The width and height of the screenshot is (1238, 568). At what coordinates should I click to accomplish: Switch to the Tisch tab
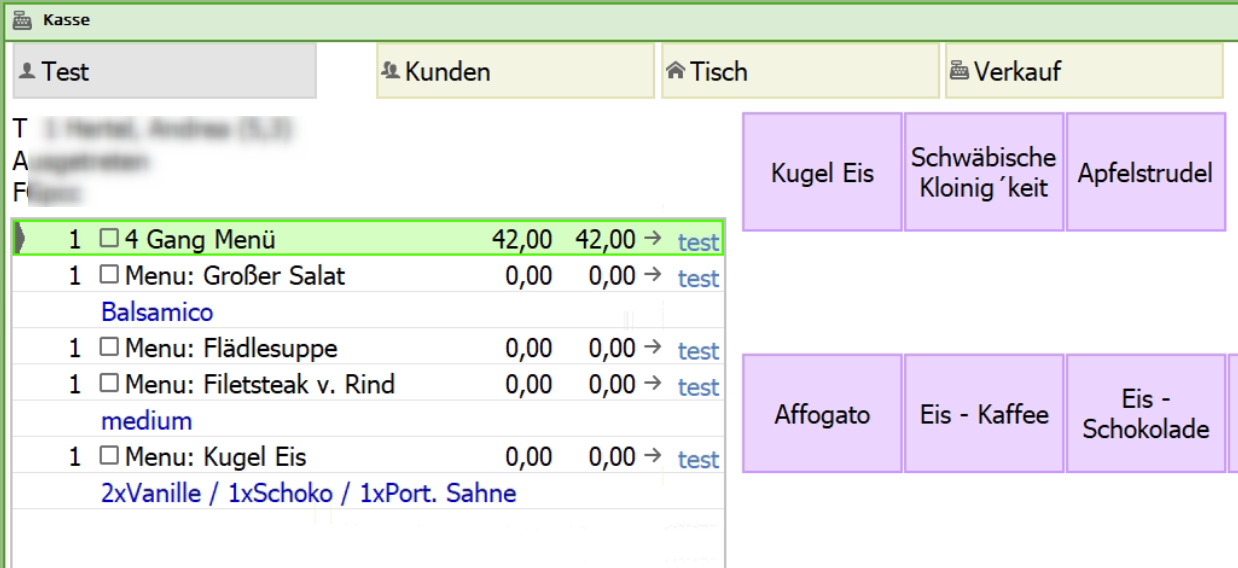tap(800, 72)
